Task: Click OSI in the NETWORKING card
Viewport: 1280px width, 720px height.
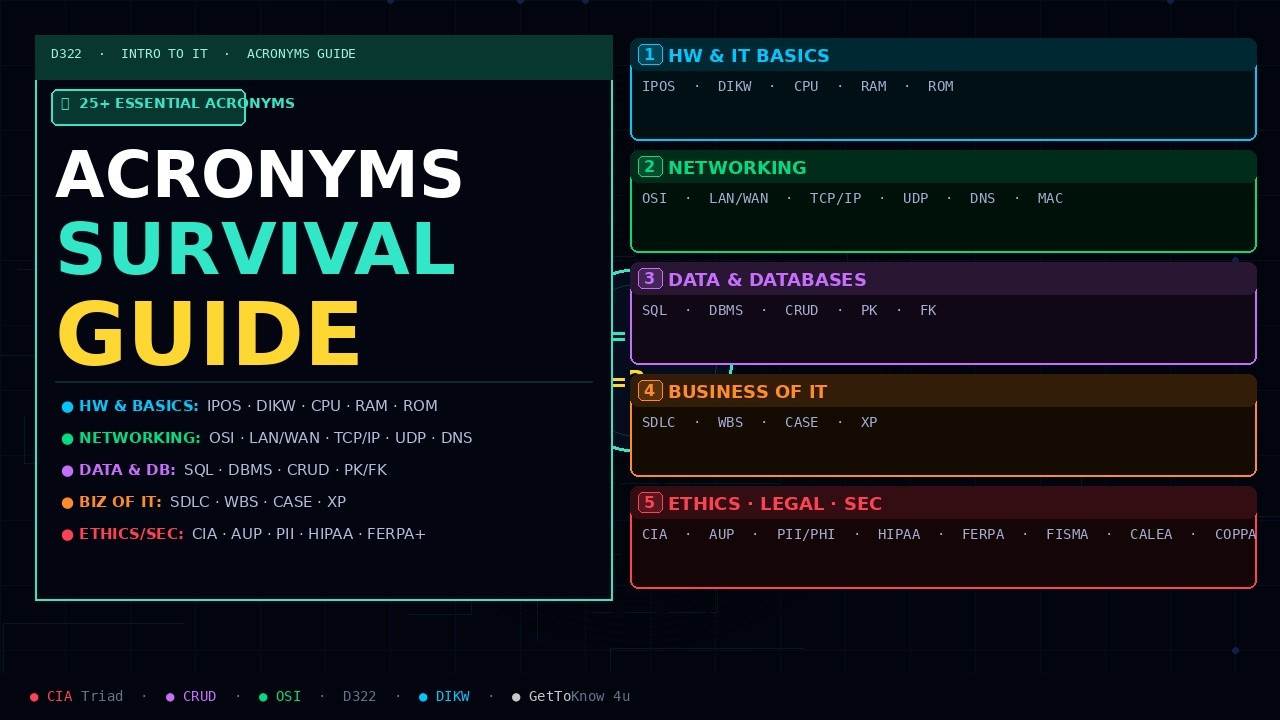Action: [x=654, y=199]
